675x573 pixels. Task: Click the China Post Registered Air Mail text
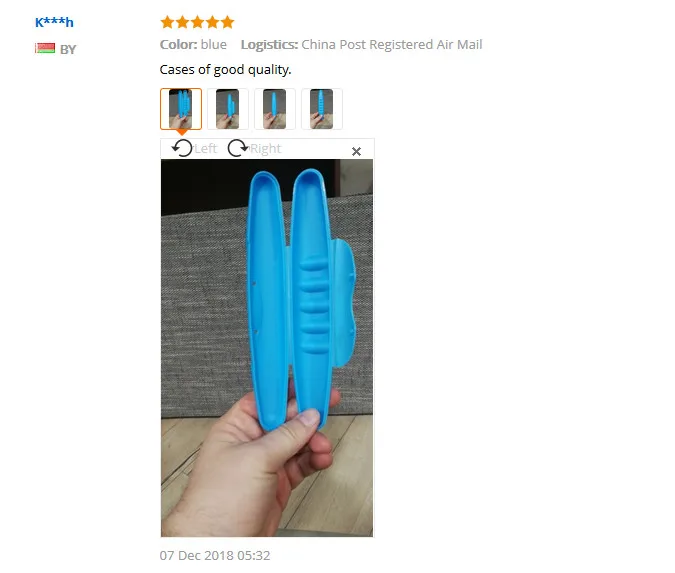[392, 44]
